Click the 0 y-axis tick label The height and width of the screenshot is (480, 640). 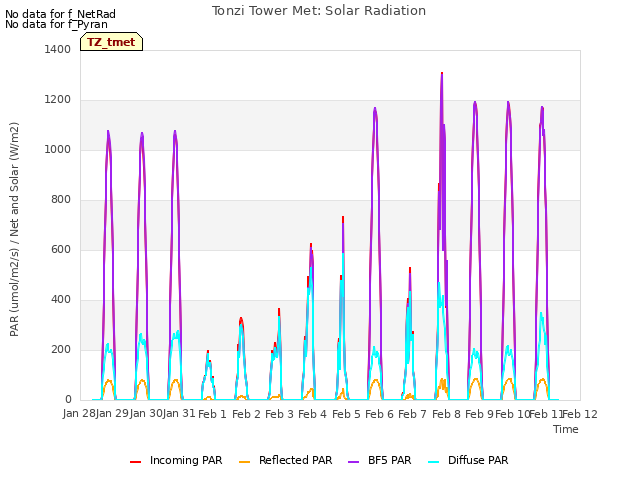coord(68,400)
